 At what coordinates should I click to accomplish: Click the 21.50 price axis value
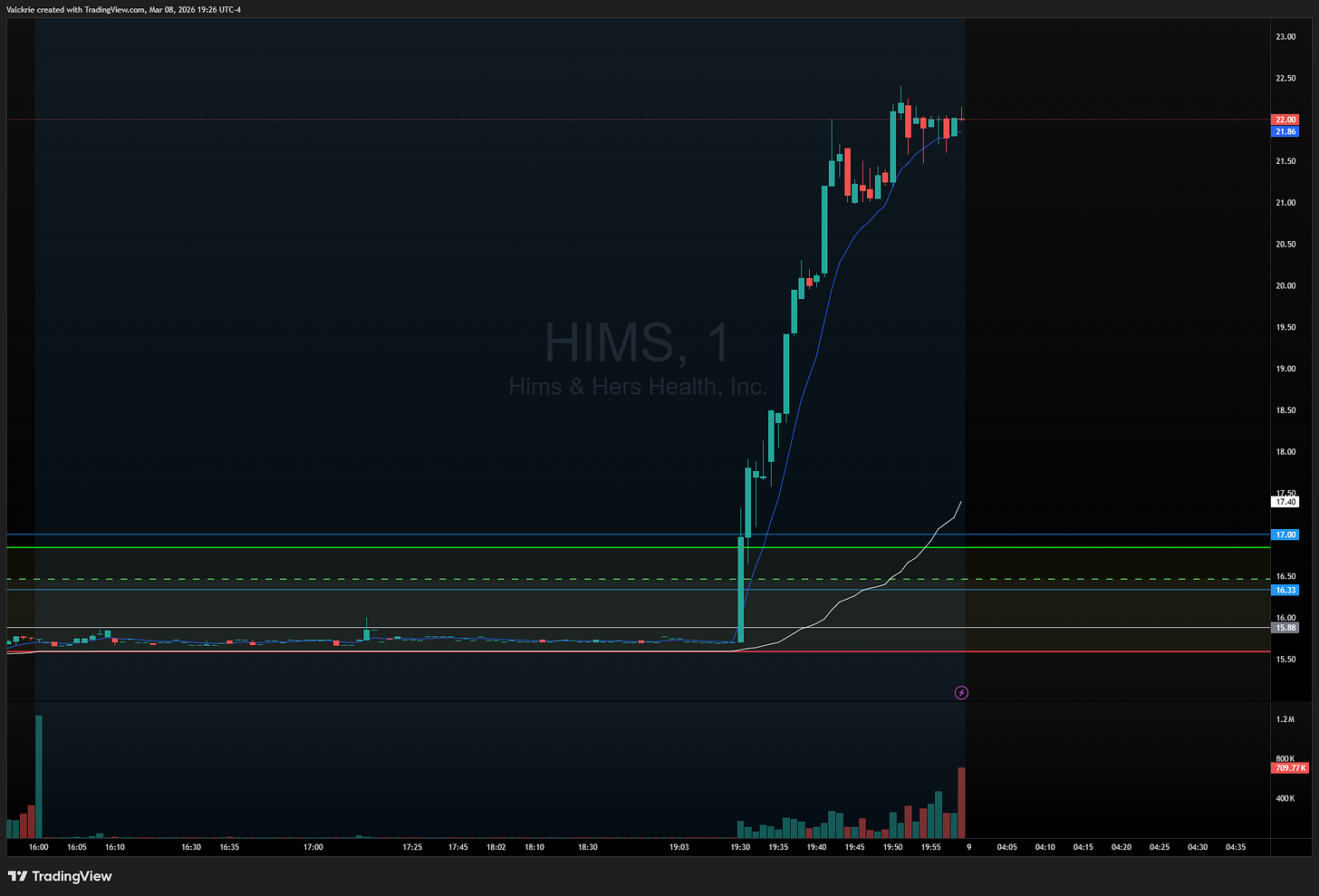click(1285, 161)
